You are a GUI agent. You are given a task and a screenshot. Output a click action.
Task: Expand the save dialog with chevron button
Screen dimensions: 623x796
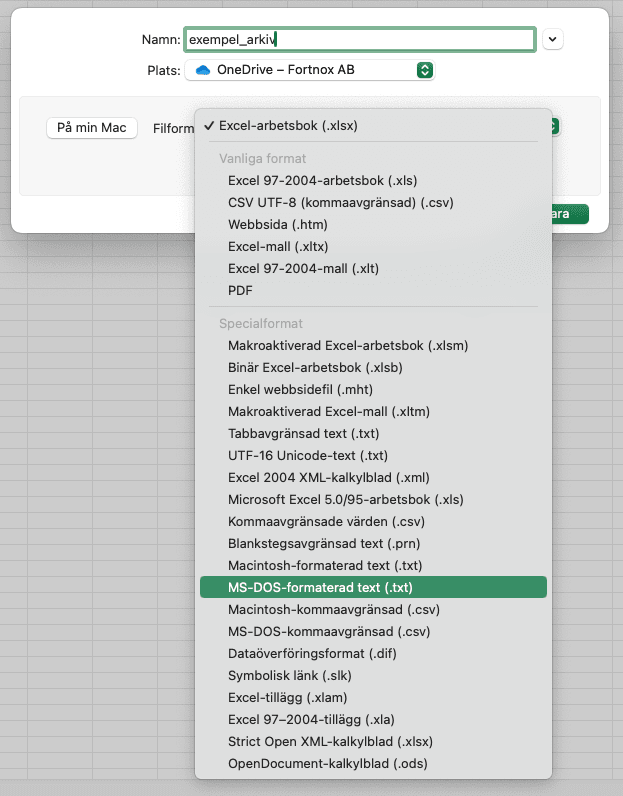552,40
